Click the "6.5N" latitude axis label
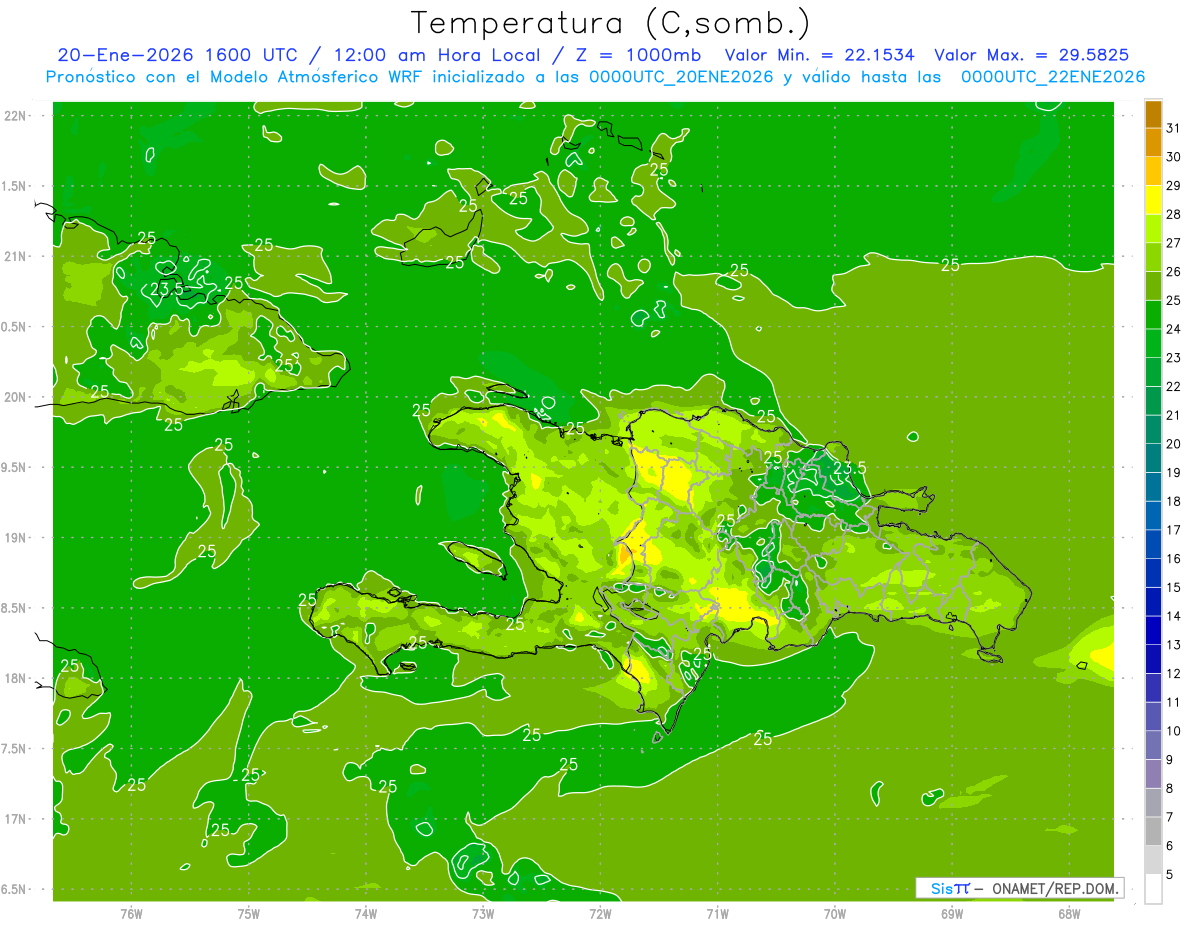Screen dimensions: 1200x927 (14, 889)
